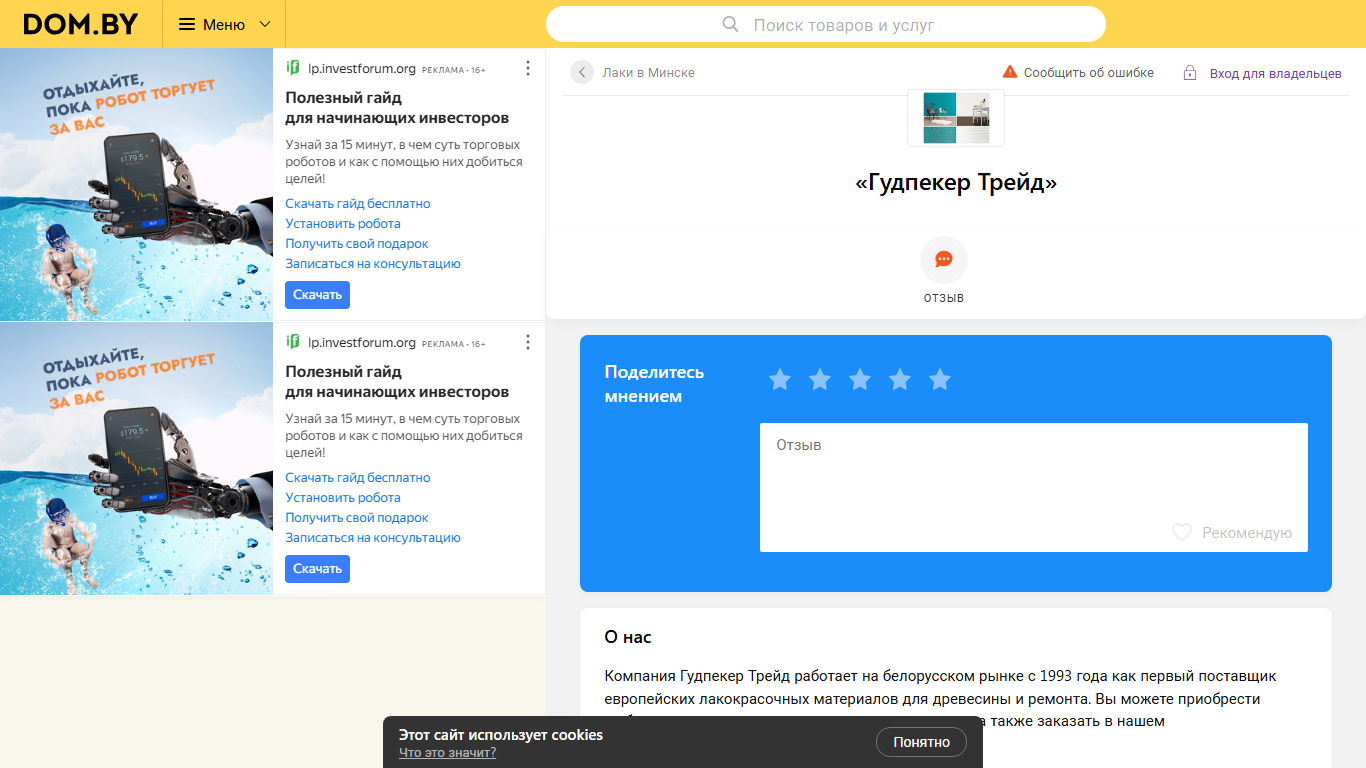Click into the Отзыв review text area
This screenshot has width=1366, height=768.
tap(1034, 487)
